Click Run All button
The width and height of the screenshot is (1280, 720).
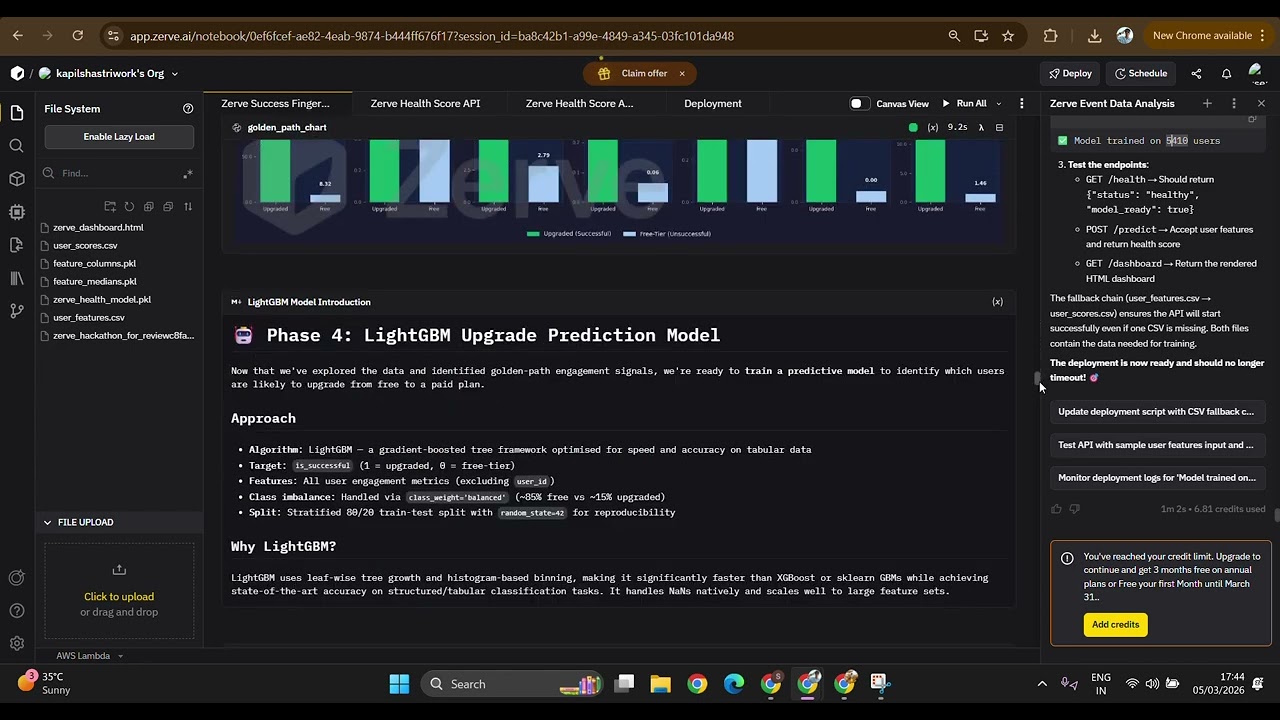964,103
